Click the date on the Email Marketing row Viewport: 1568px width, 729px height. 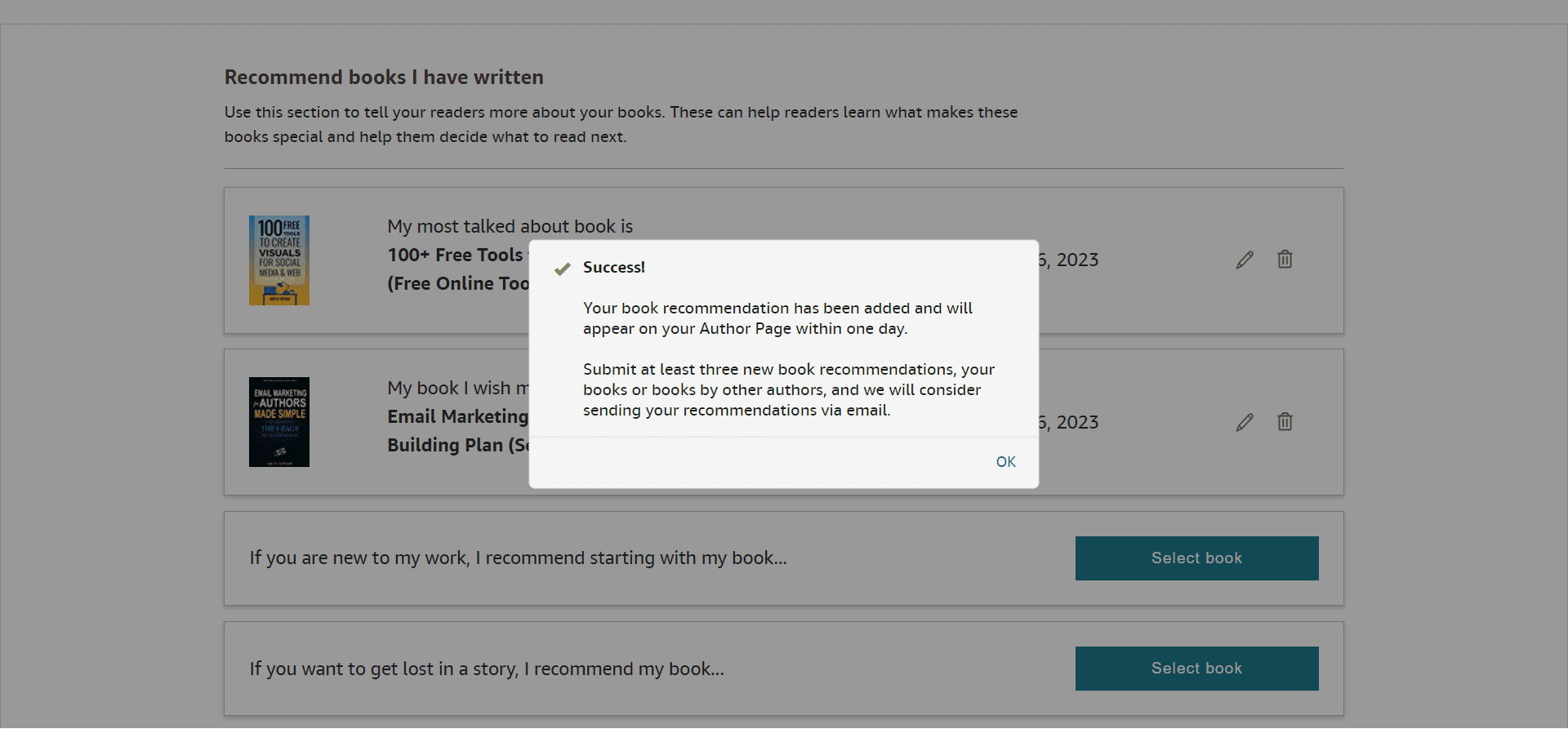pos(1070,423)
